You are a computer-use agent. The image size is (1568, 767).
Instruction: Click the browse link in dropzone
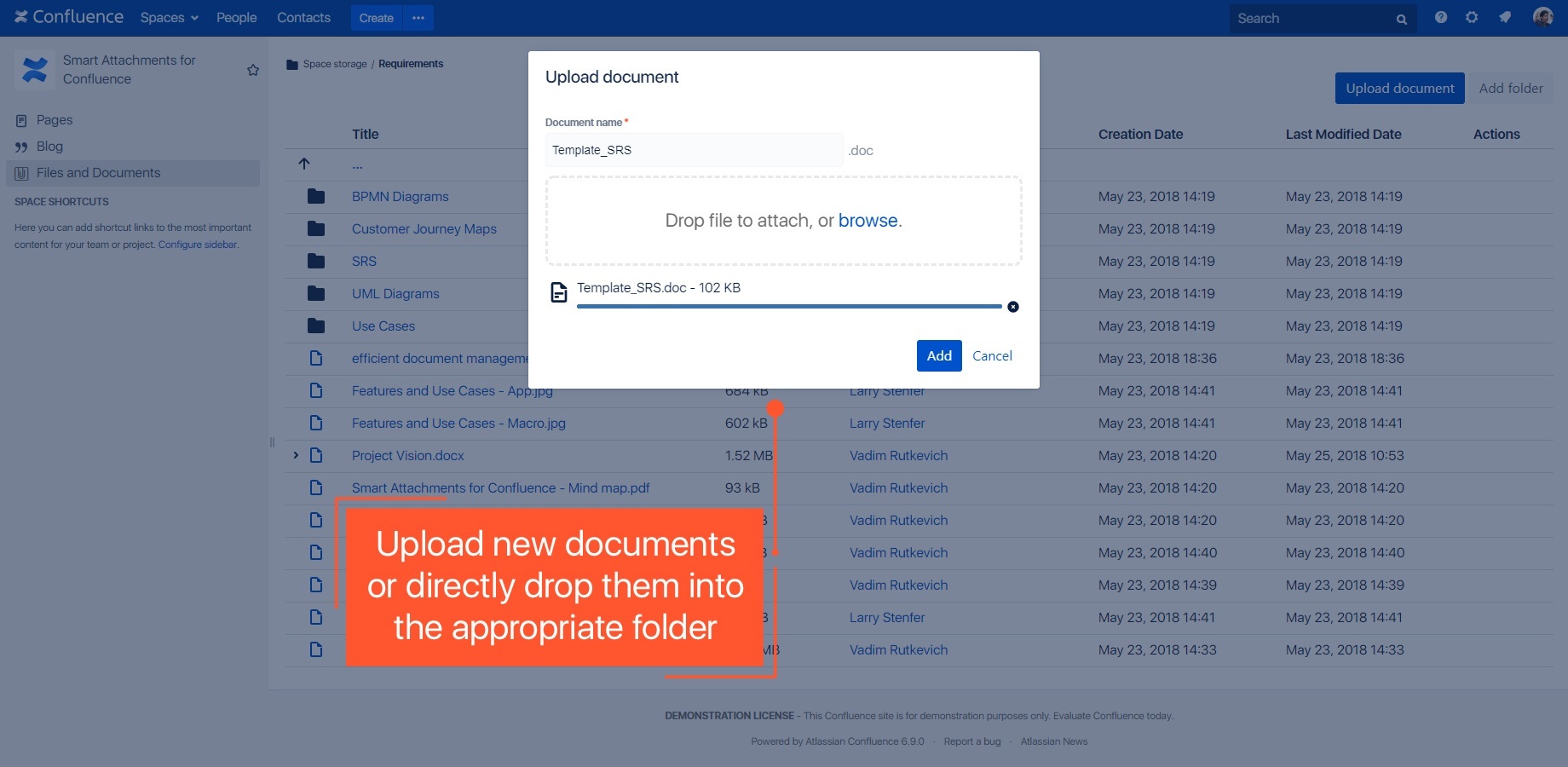(x=868, y=221)
